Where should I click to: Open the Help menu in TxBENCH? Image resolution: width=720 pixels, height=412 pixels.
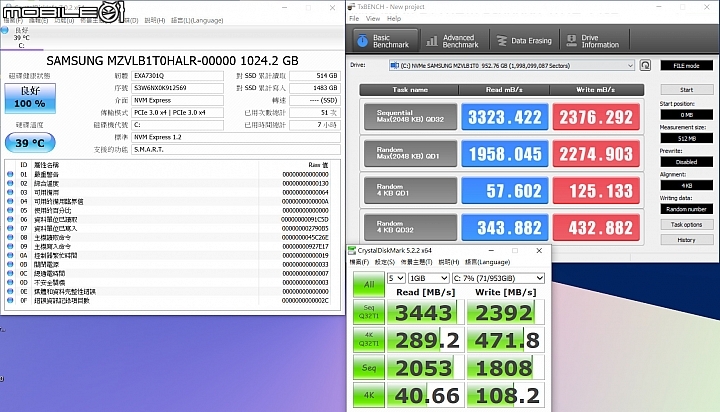click(394, 18)
